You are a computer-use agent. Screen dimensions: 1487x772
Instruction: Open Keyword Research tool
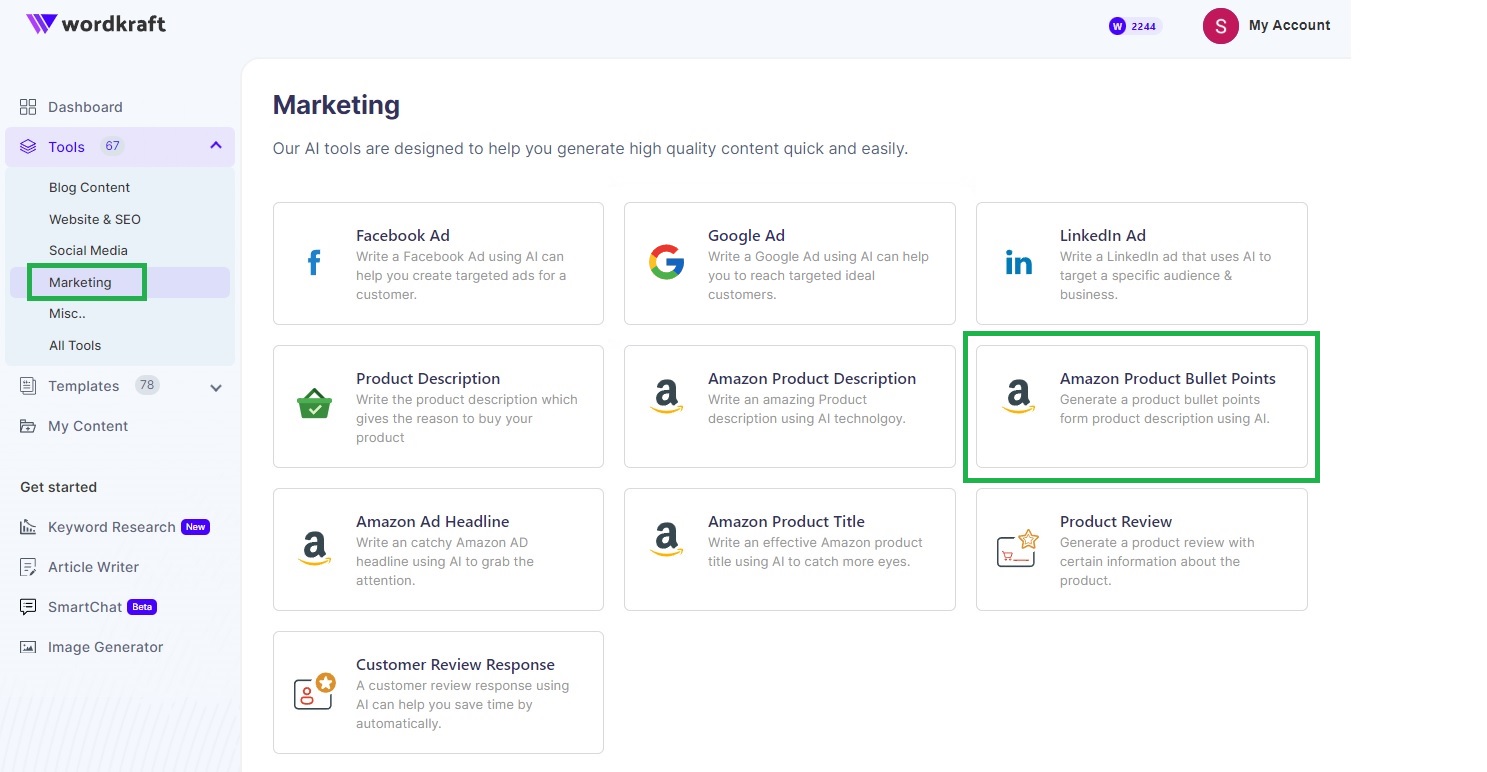coord(111,527)
